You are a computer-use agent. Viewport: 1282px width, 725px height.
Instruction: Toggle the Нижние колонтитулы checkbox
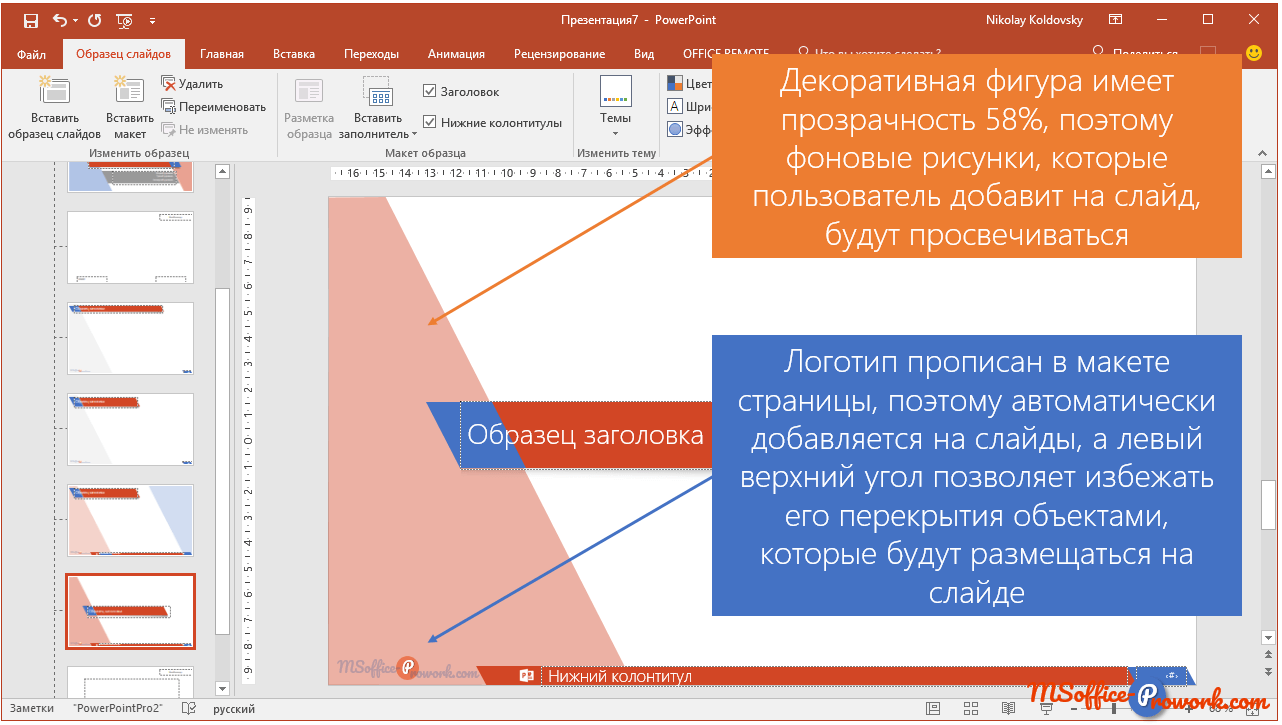tap(430, 123)
